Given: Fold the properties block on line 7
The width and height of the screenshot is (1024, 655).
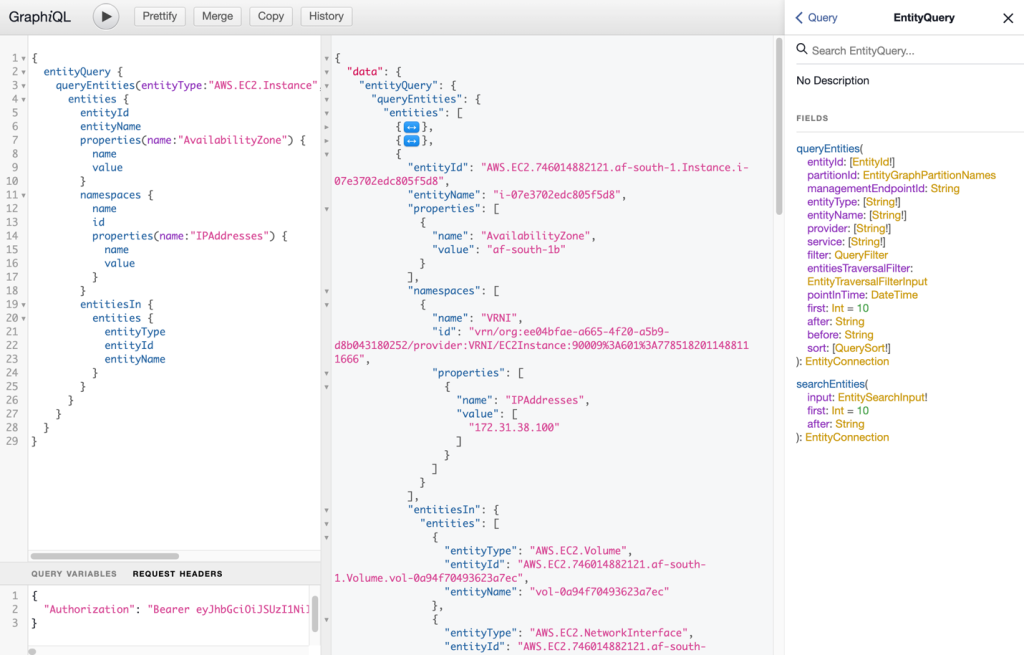Looking at the screenshot, I should pos(23,140).
